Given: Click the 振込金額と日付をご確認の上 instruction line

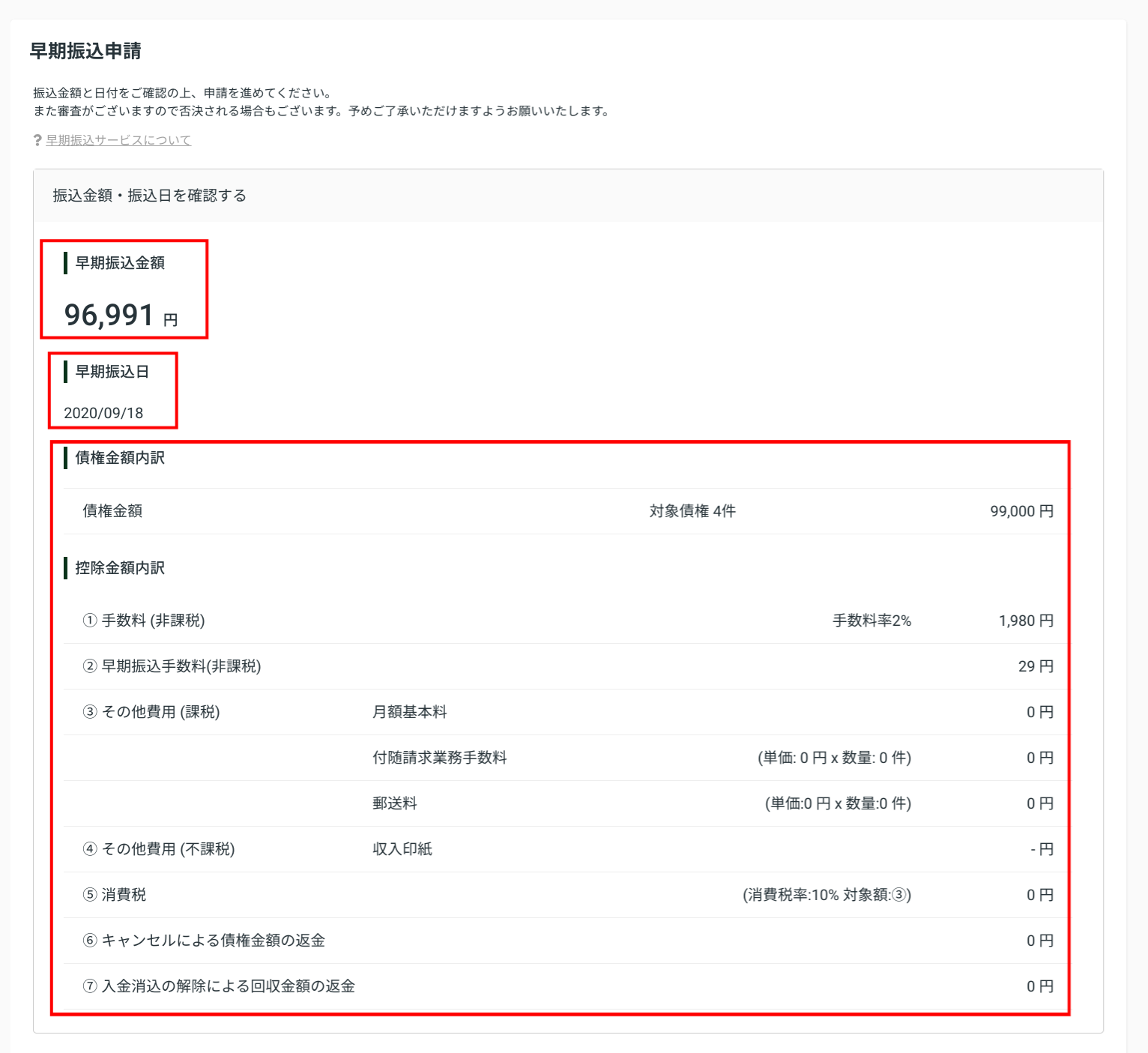Looking at the screenshot, I should pos(183,93).
